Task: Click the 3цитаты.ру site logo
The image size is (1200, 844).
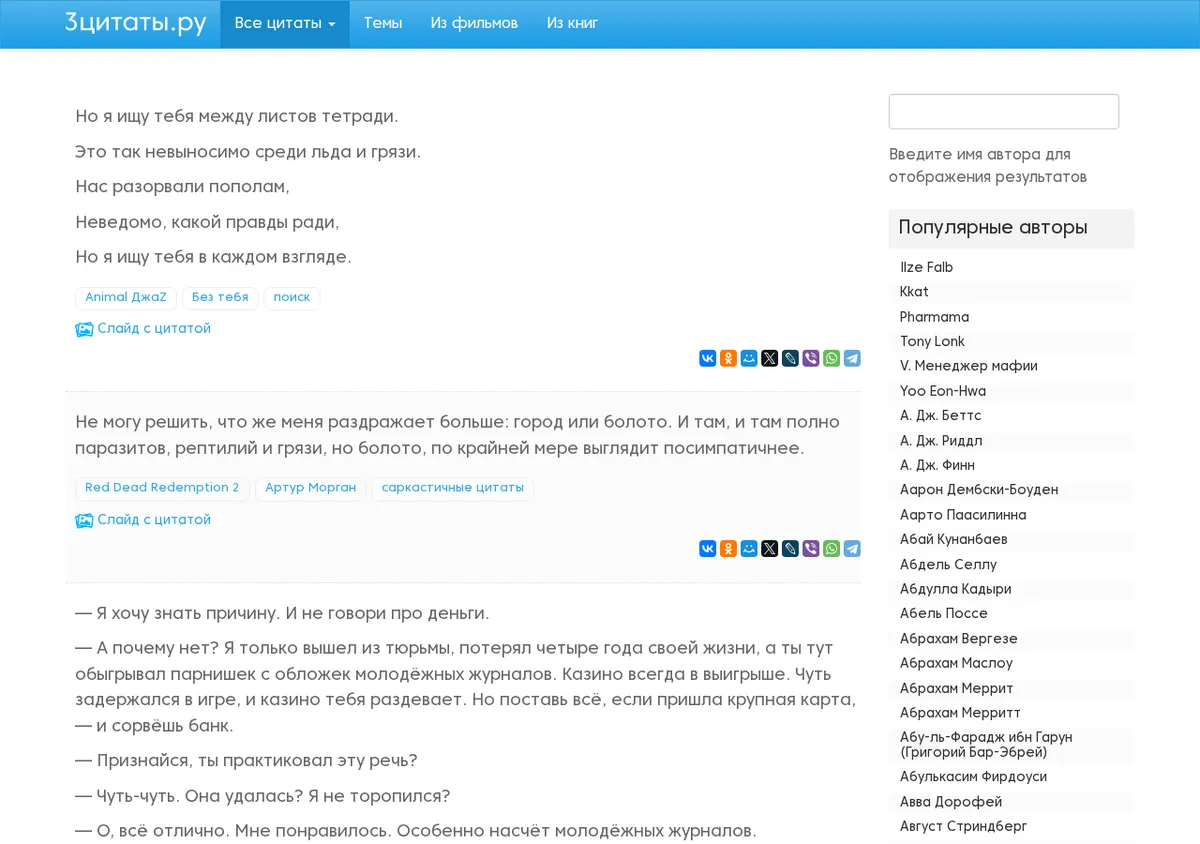Action: (x=135, y=23)
